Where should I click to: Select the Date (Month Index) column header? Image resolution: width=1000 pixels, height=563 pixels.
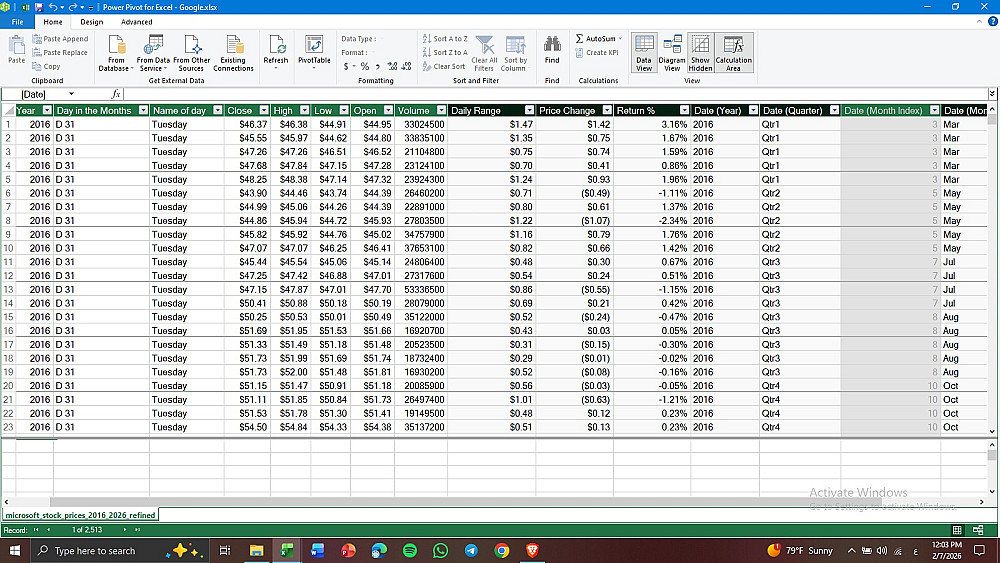click(x=883, y=110)
